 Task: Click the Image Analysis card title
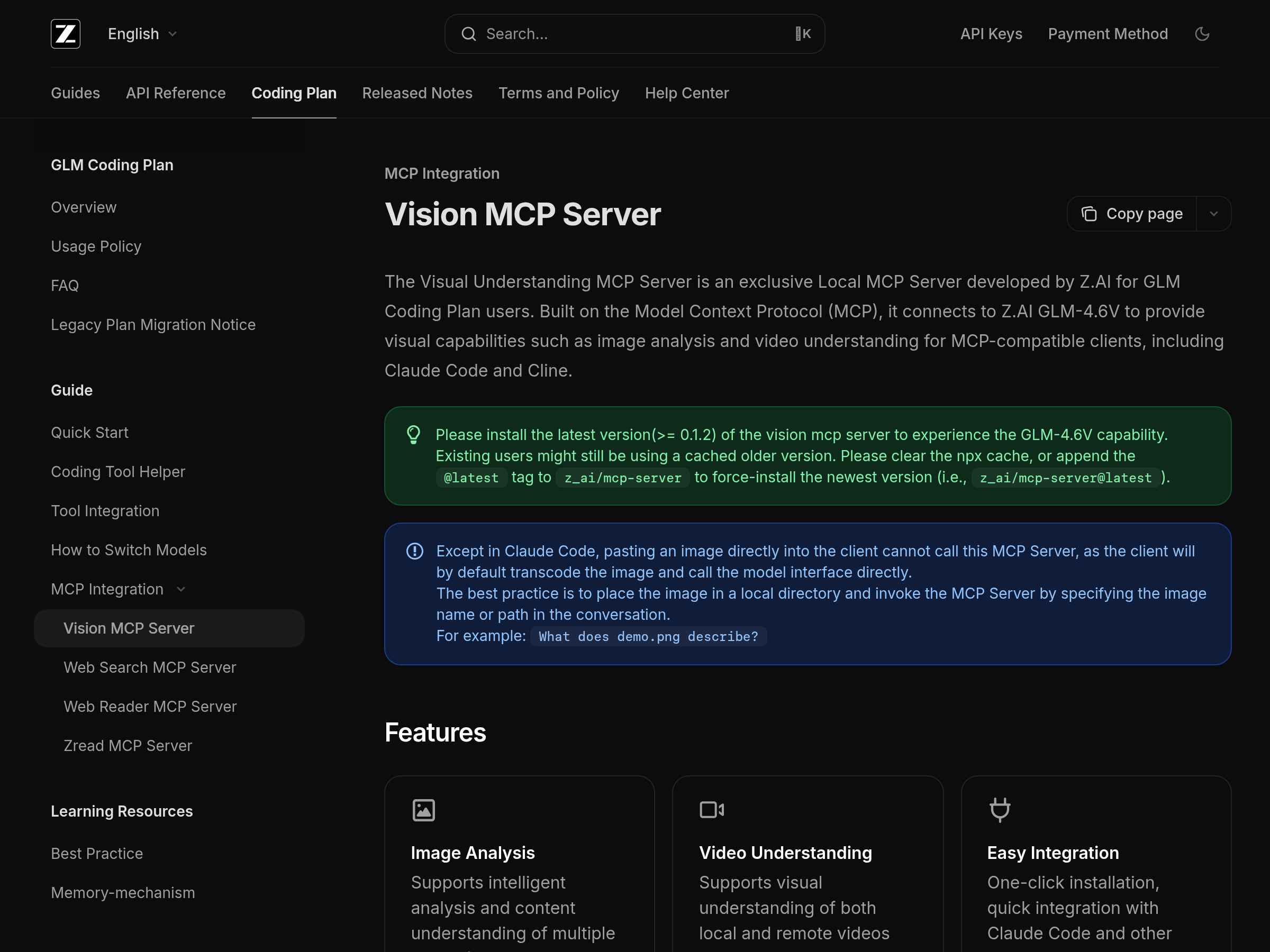point(473,853)
